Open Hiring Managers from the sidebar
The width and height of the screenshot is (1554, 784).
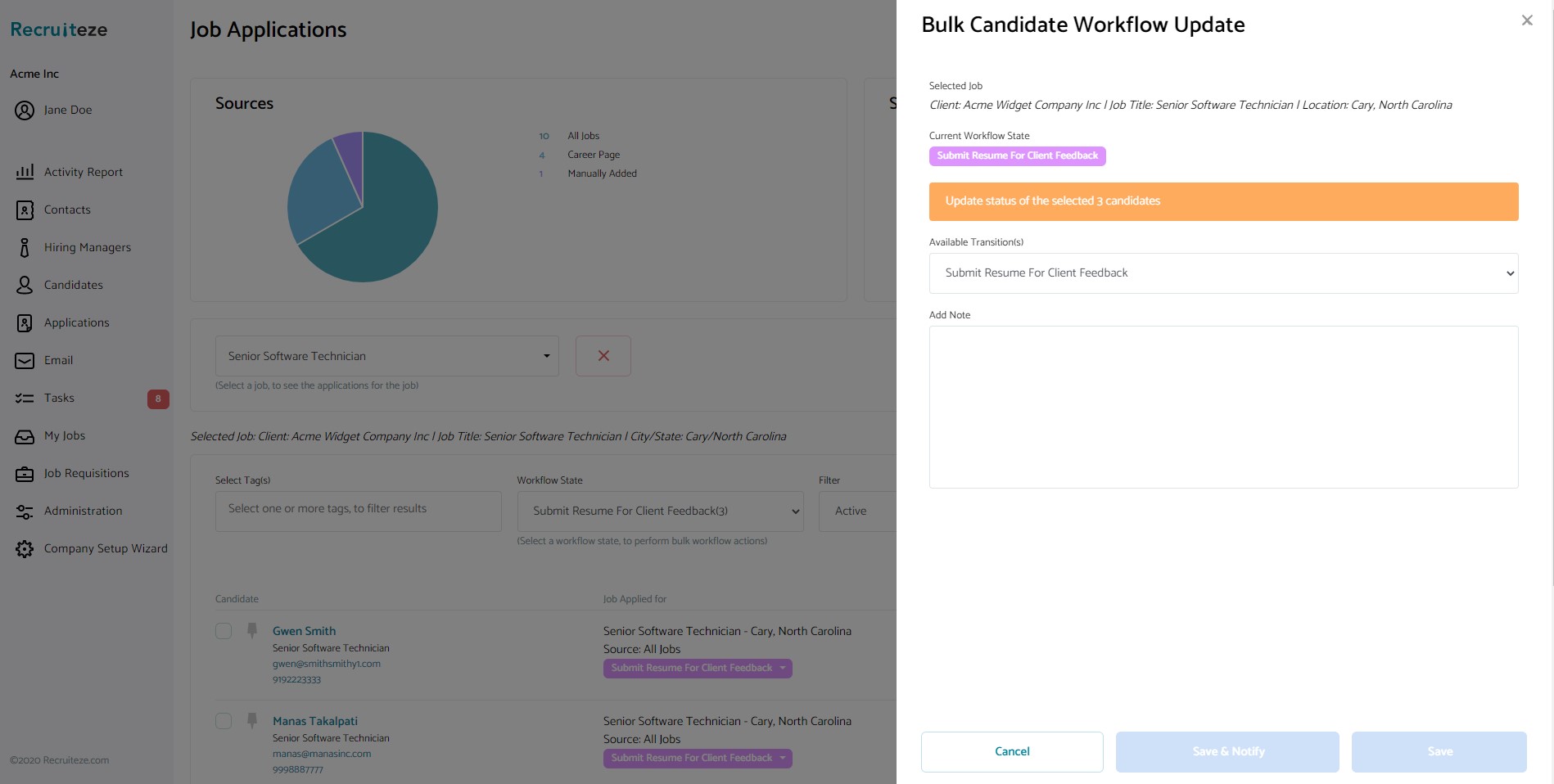click(x=88, y=247)
